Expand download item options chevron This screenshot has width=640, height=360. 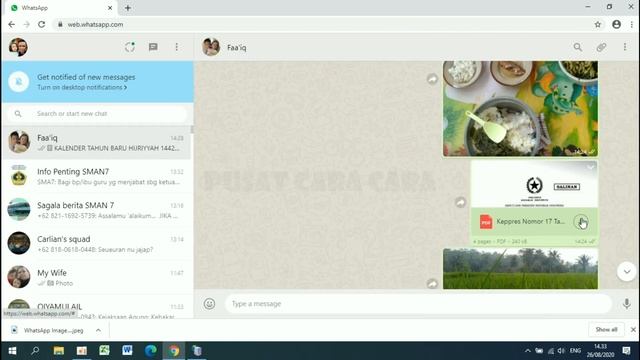[x=98, y=330]
